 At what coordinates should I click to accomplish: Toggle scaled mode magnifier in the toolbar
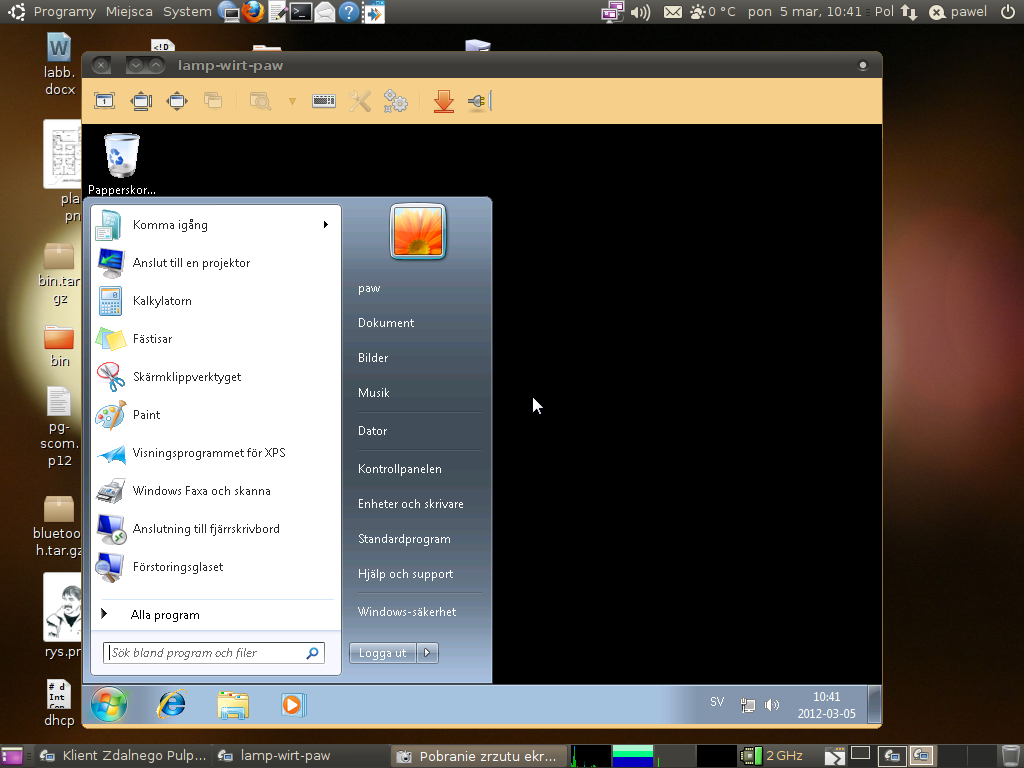click(260, 101)
